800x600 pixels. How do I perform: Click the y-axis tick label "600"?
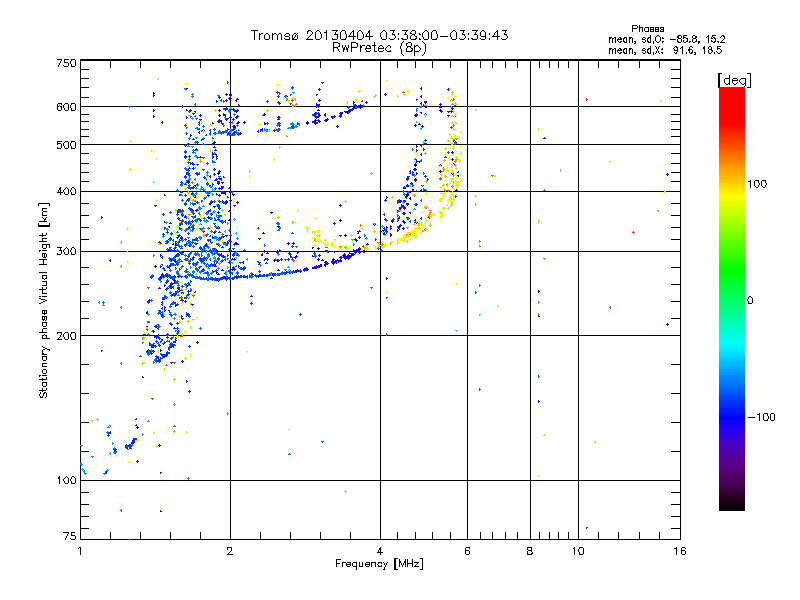[x=66, y=107]
